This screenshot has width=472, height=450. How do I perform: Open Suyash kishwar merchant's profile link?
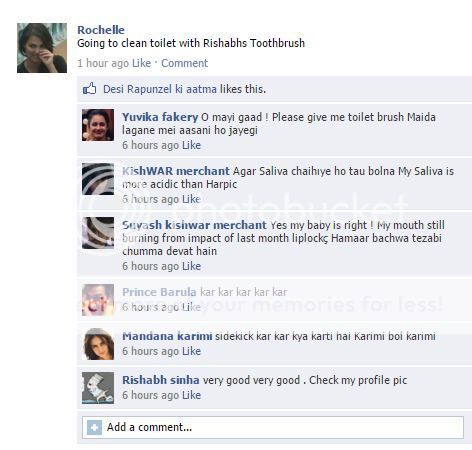[x=194, y=225]
